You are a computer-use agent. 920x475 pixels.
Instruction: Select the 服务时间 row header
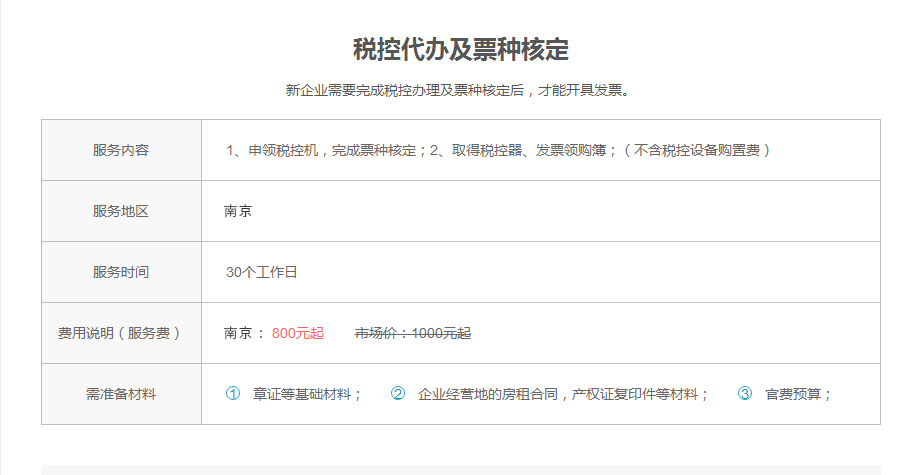click(121, 272)
